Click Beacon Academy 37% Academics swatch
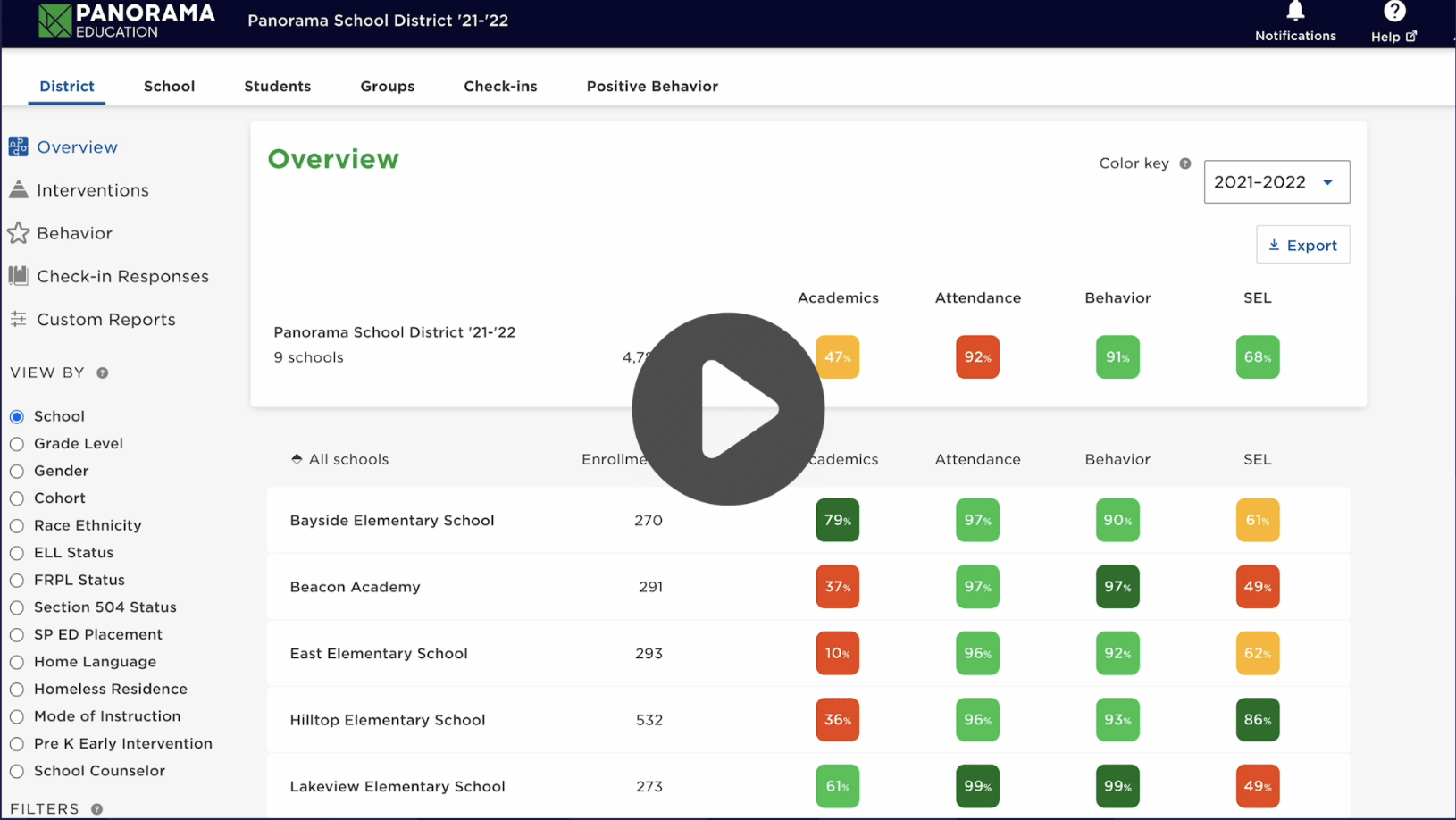The height and width of the screenshot is (820, 1456). 837,587
